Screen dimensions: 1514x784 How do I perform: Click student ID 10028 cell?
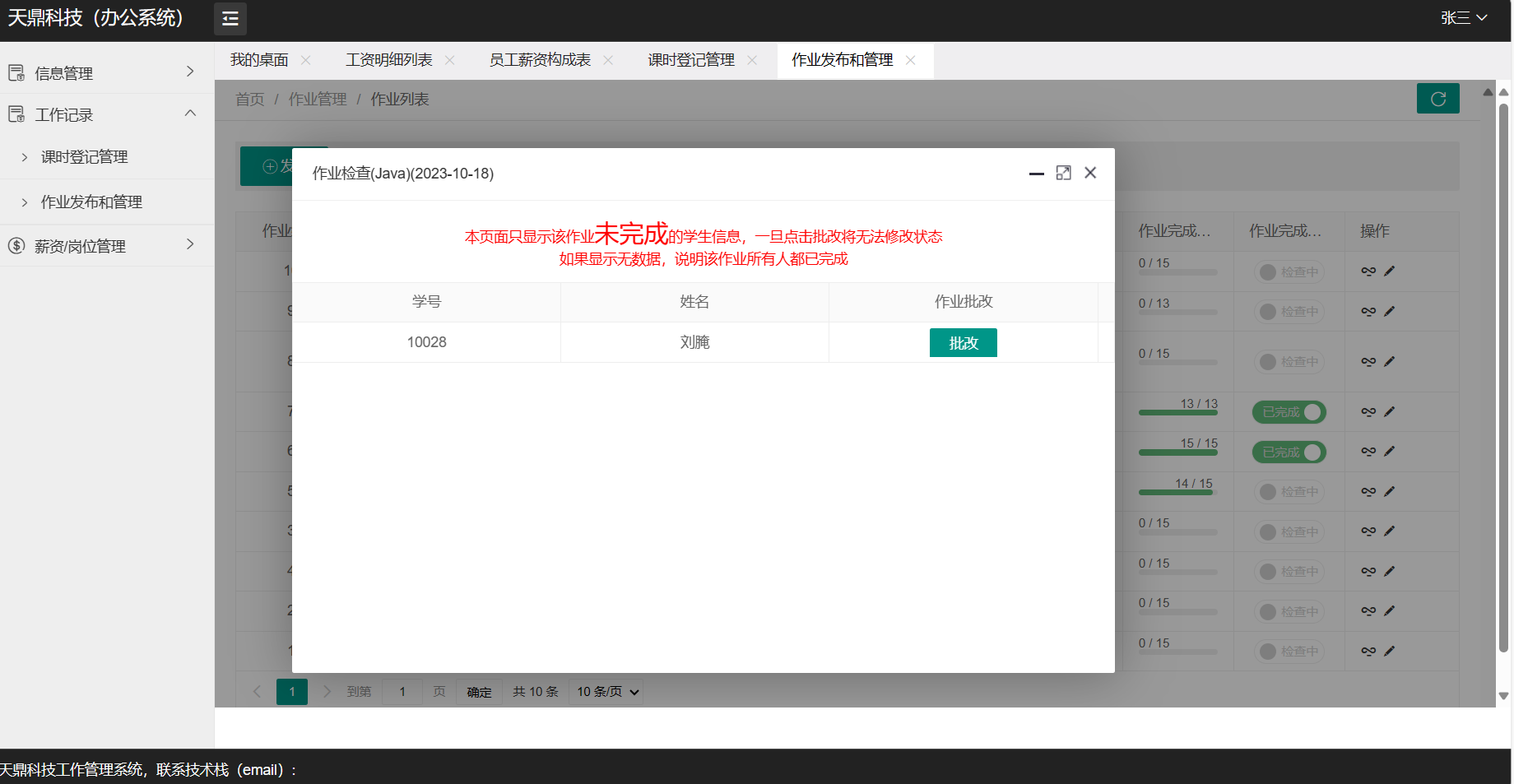tap(426, 342)
